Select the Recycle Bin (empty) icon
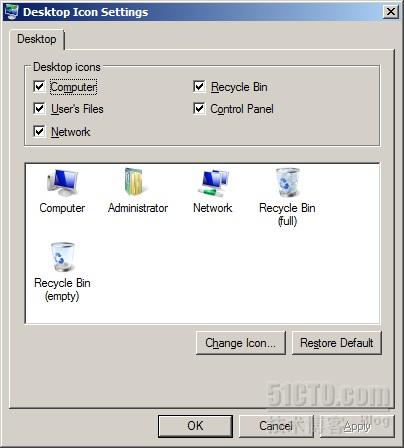Screen dimensions: 404x448 [x=62, y=272]
